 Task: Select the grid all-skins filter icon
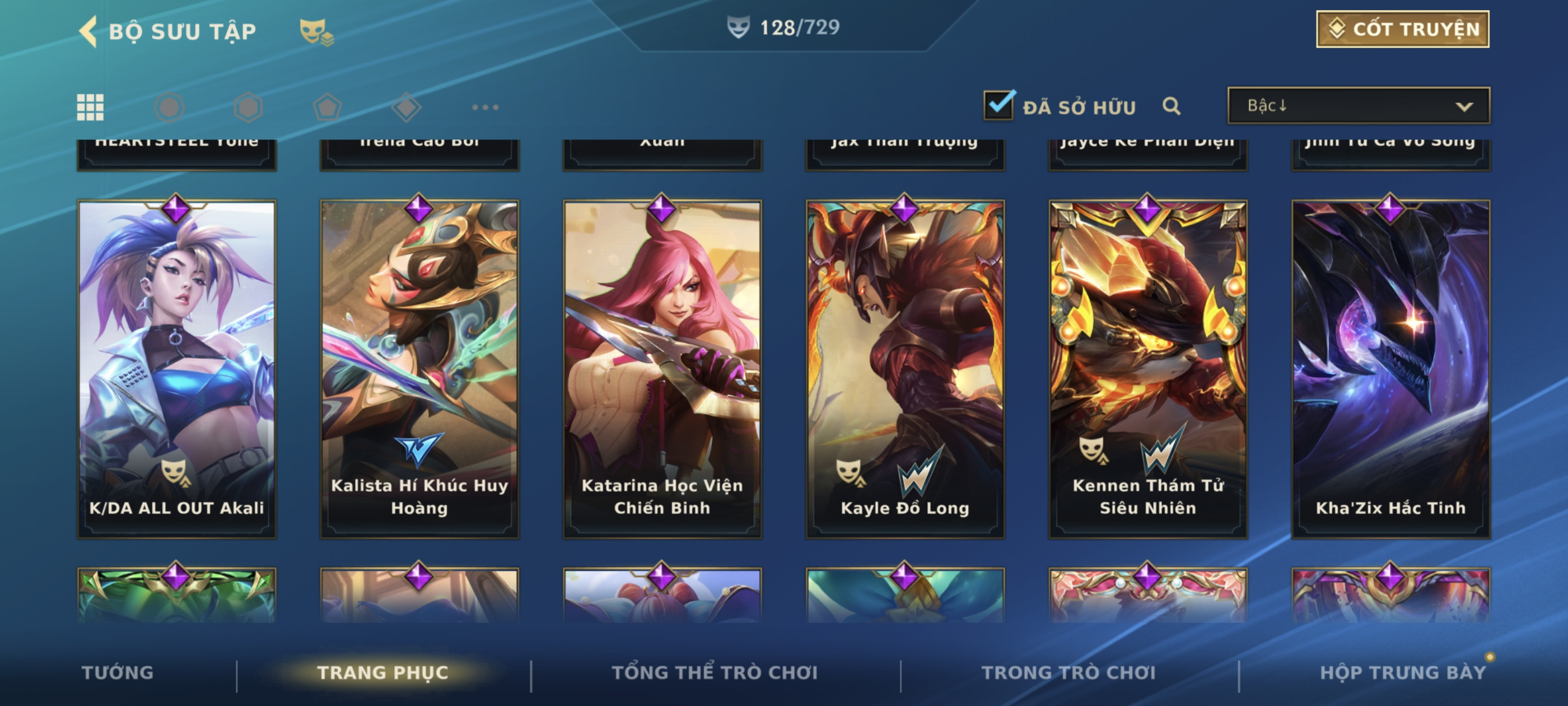[x=90, y=107]
